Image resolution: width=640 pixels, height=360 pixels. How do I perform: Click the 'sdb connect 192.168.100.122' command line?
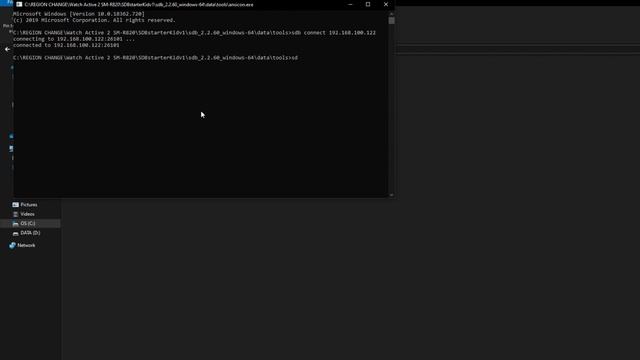[x=194, y=33]
